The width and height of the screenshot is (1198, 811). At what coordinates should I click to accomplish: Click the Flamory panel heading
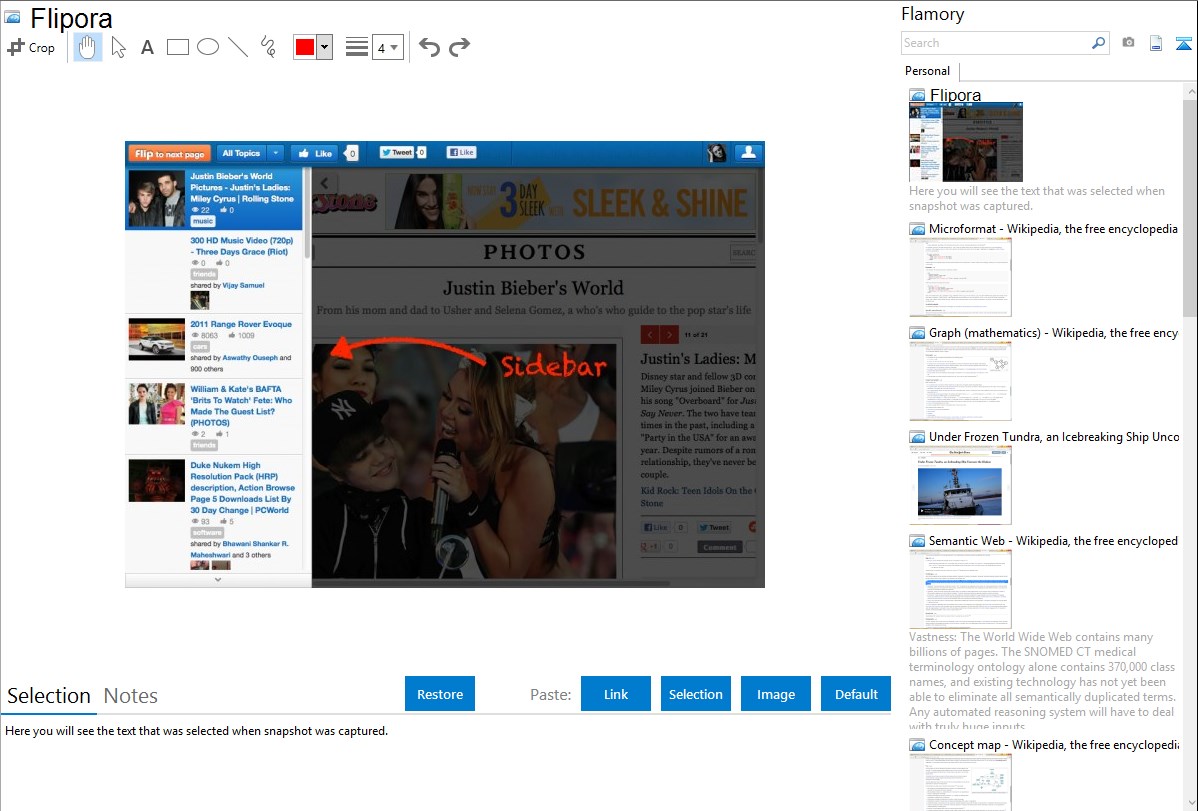tap(933, 14)
